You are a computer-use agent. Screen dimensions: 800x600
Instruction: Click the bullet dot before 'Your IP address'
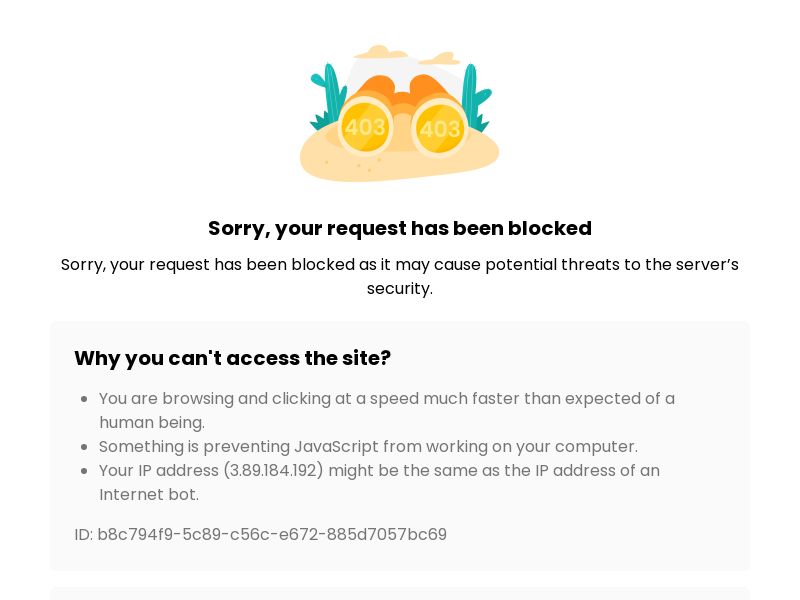86,471
